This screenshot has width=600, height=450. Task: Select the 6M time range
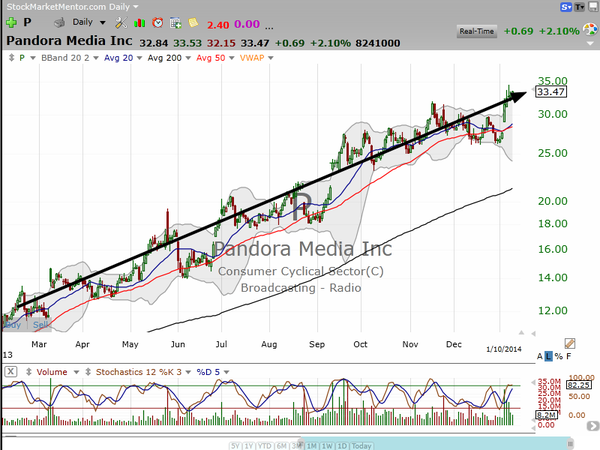point(281,446)
